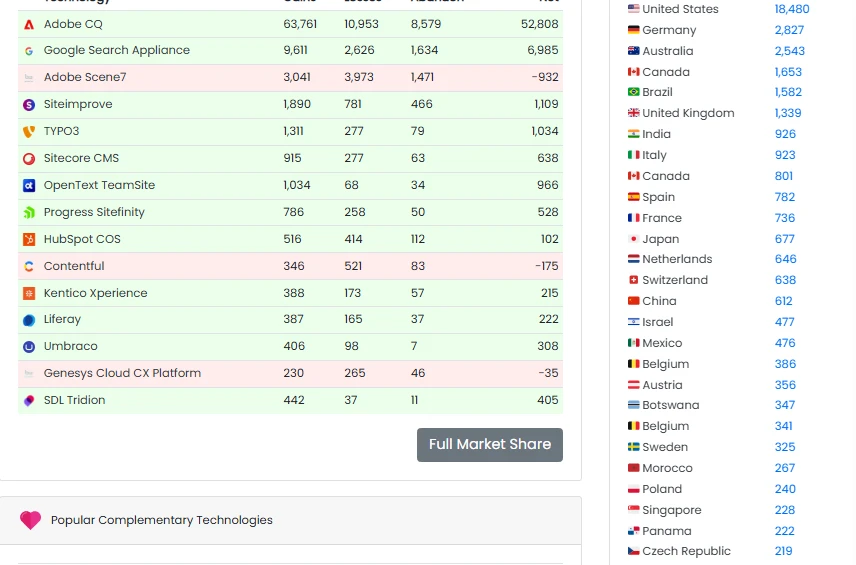Click the Netherlands count 646
Screen dimensions: 856x565
pos(786,259)
